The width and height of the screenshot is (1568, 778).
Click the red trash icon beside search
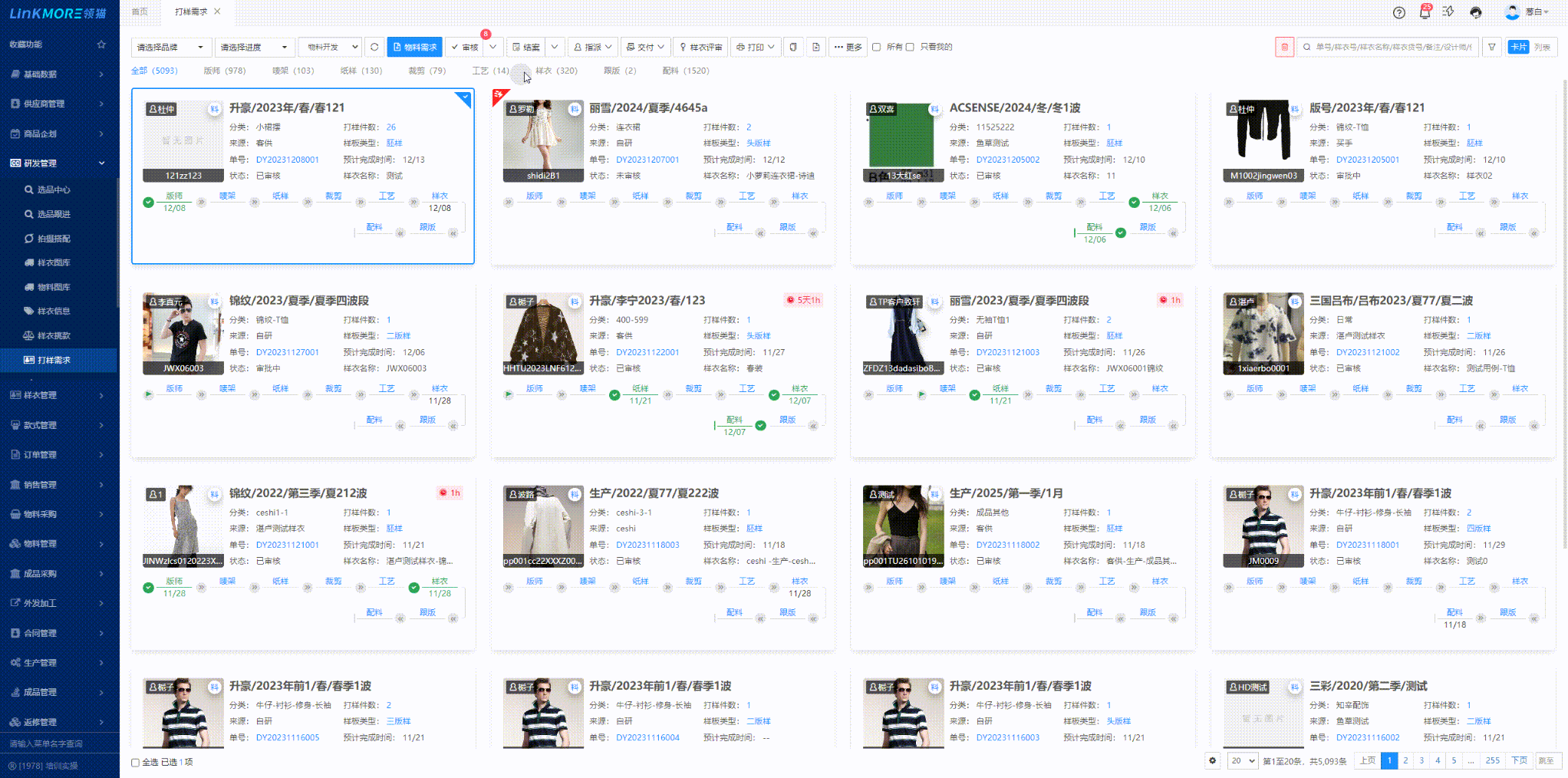(1285, 47)
